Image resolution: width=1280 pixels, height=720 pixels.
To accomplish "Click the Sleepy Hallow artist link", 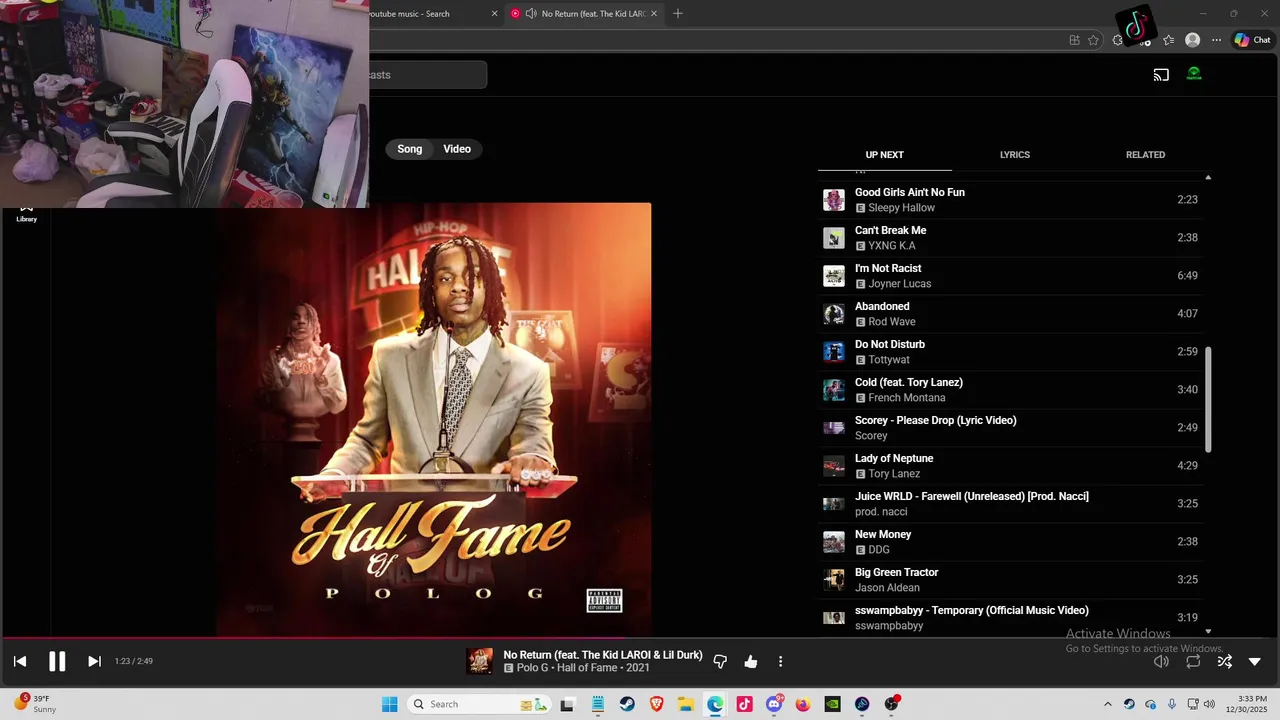I will click(x=901, y=208).
